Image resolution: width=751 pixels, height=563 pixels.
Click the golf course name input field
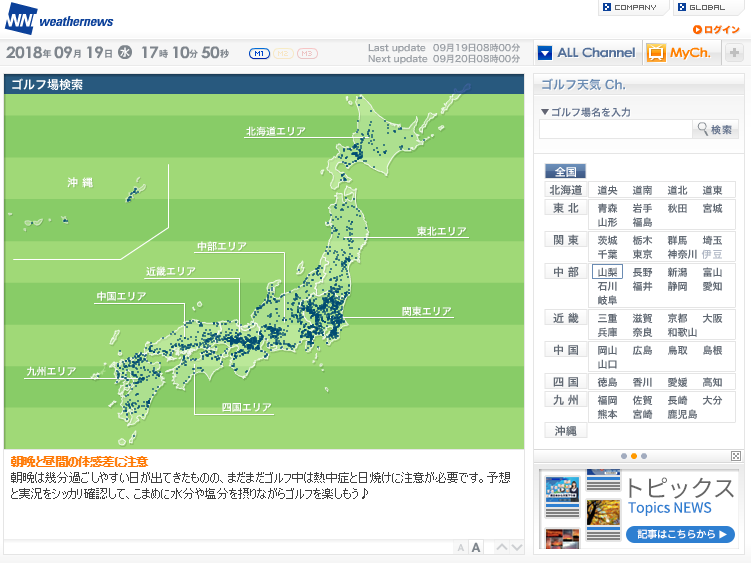point(615,129)
